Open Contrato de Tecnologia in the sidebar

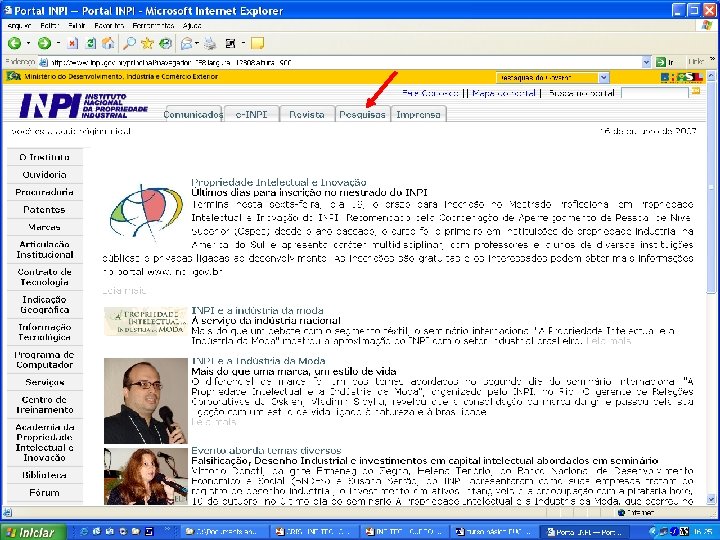45,277
